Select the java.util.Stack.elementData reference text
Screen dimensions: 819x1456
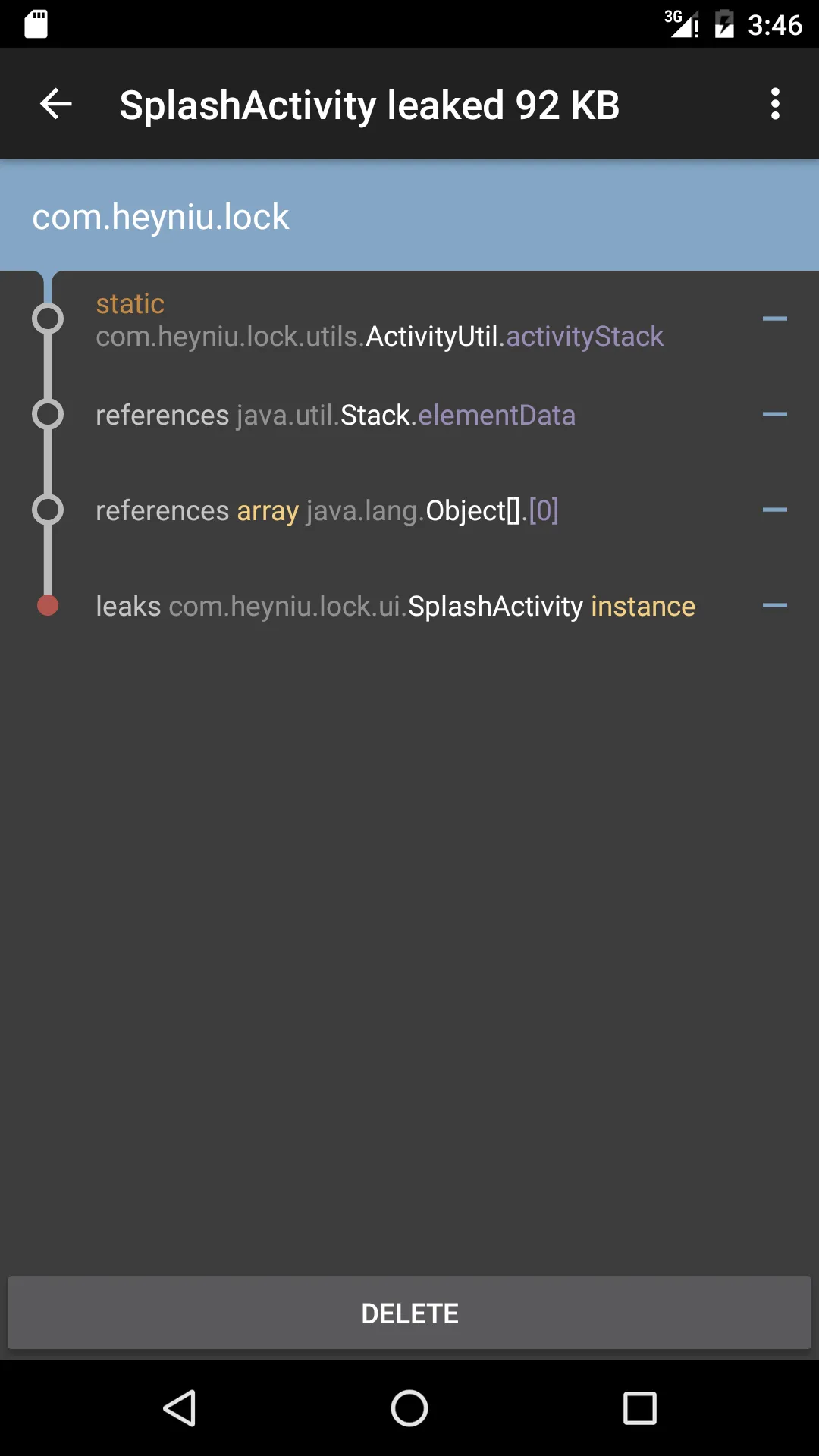(335, 416)
